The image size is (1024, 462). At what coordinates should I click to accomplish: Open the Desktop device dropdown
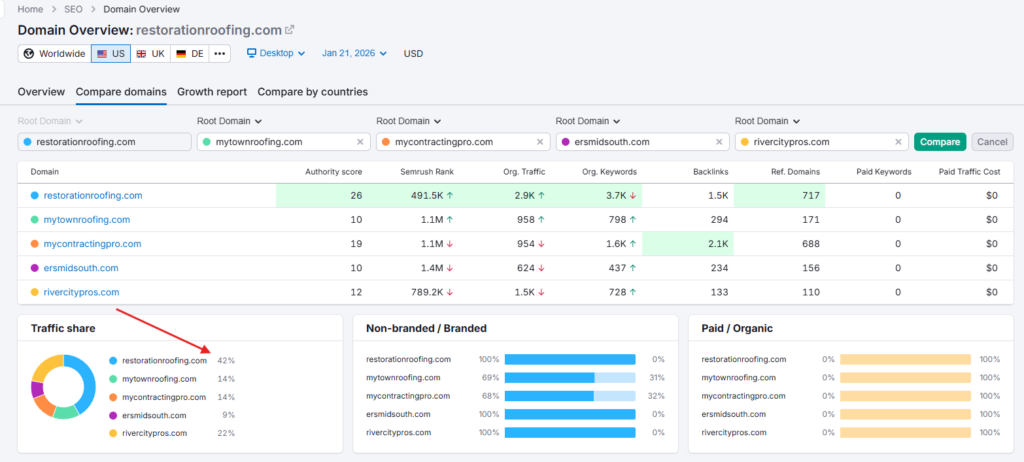click(278, 53)
